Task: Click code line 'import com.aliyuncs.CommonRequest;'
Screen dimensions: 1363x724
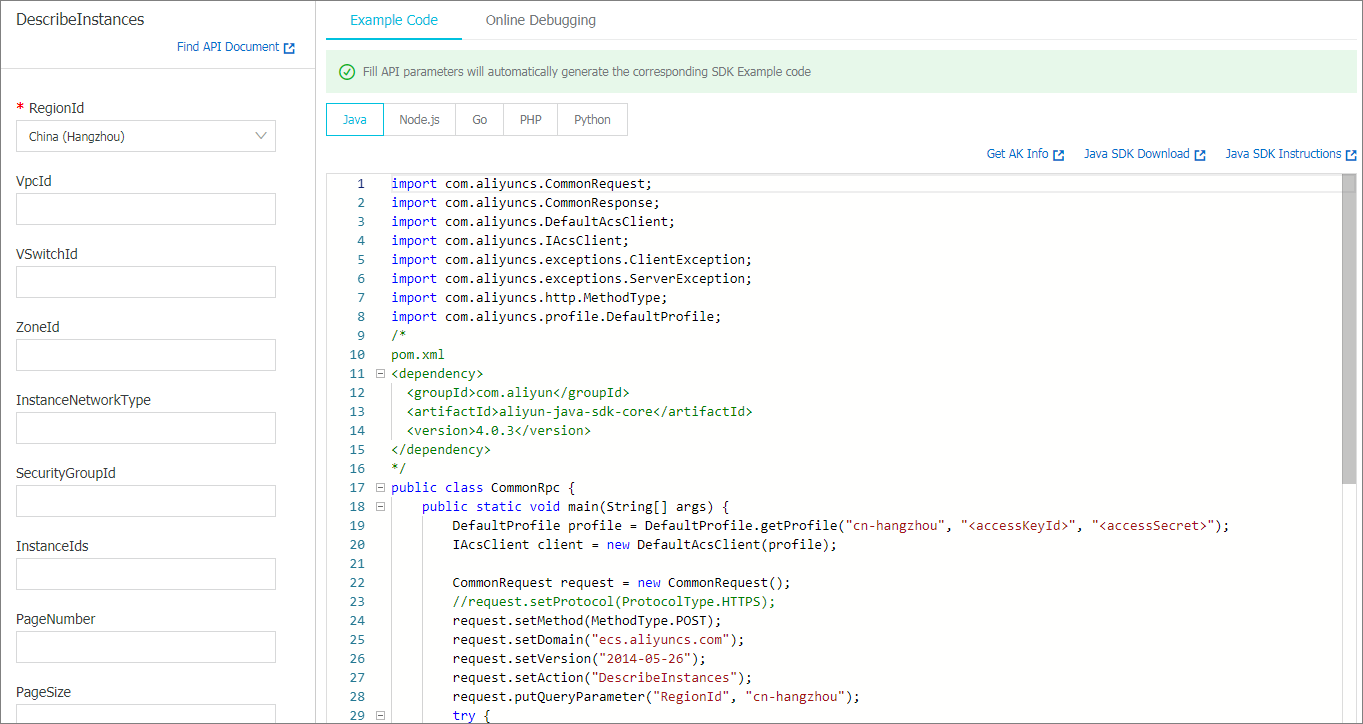Action: pos(521,184)
